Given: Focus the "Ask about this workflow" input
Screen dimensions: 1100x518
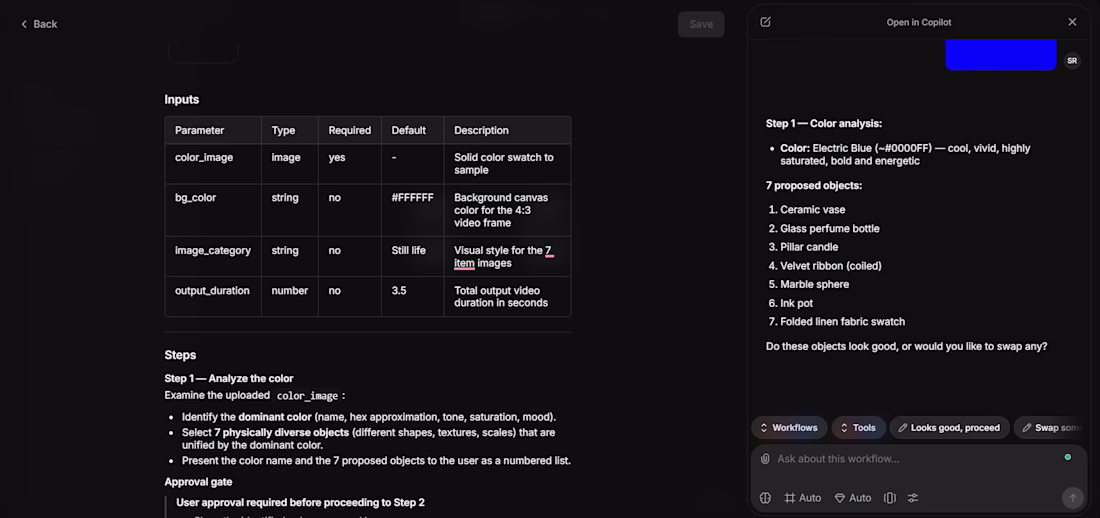Looking at the screenshot, I should 910,459.
